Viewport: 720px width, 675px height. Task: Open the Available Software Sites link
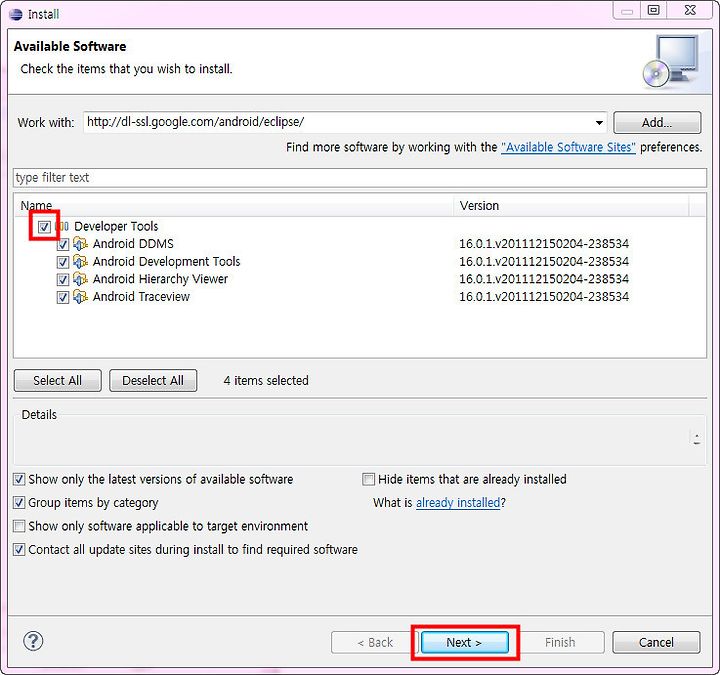click(x=568, y=147)
